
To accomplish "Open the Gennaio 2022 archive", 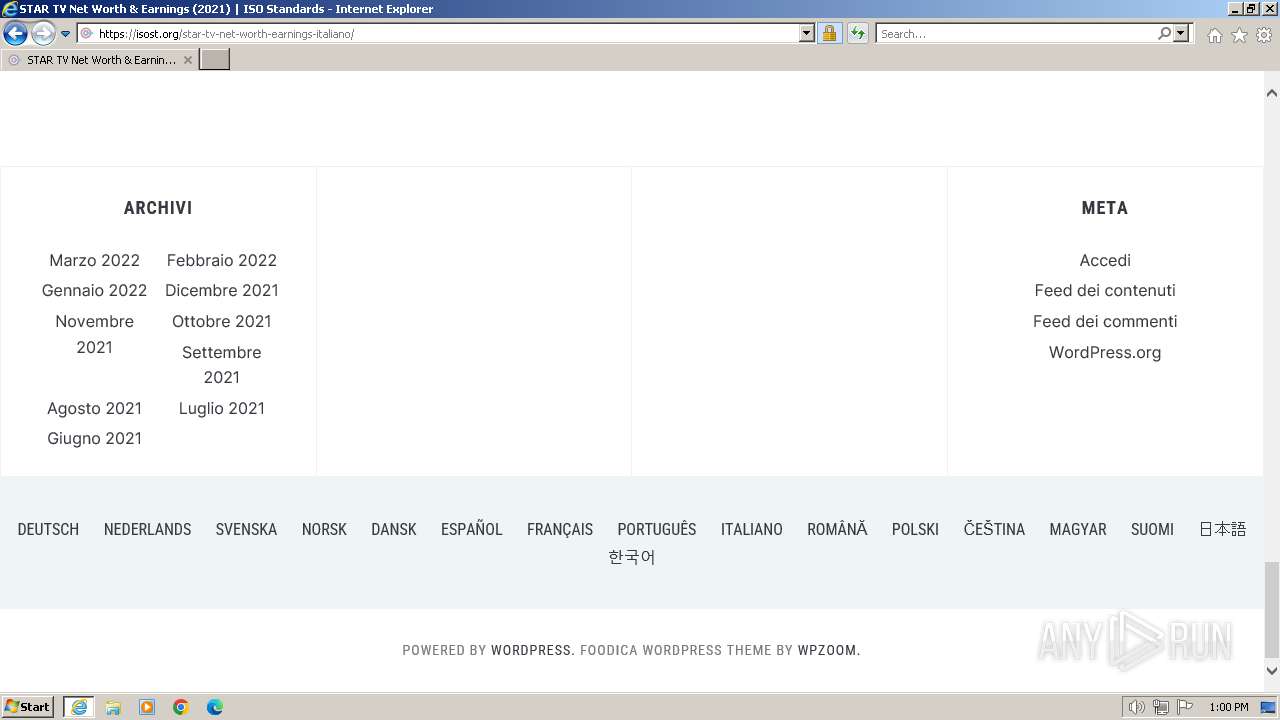I will [94, 290].
